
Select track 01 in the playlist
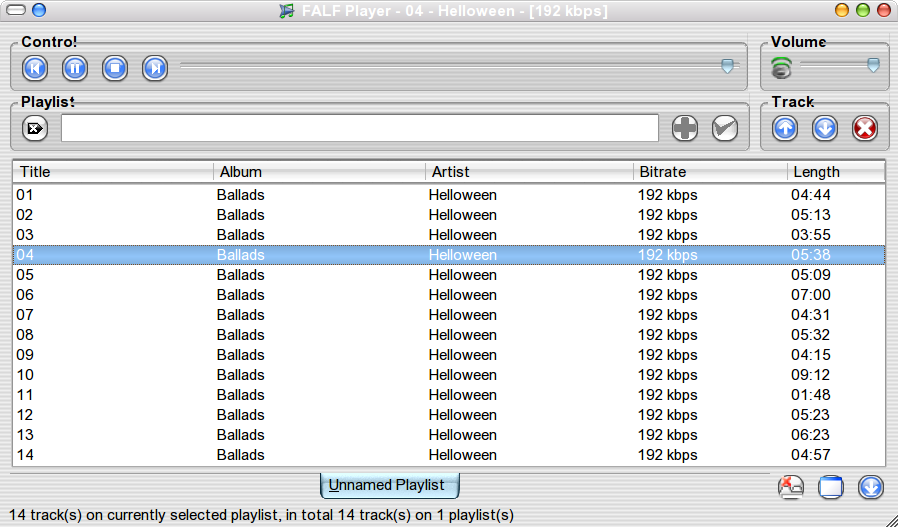(x=449, y=195)
